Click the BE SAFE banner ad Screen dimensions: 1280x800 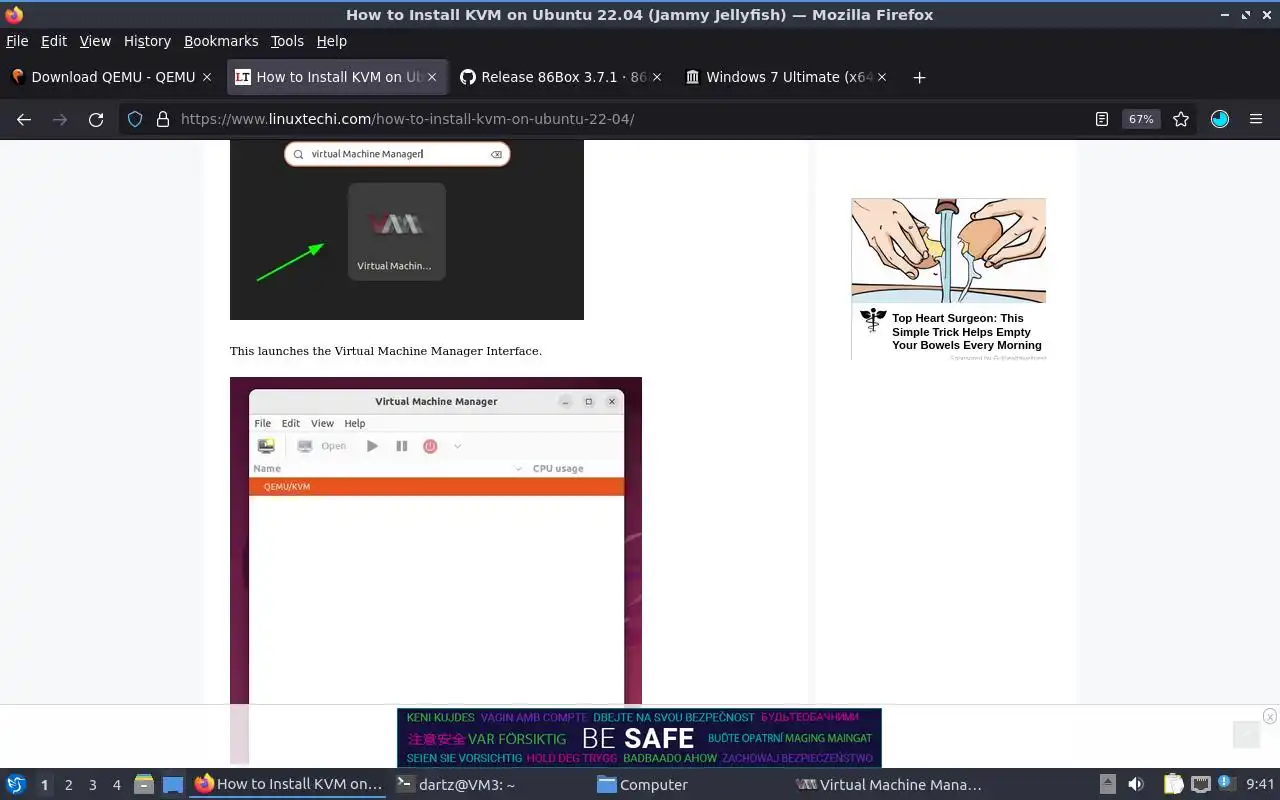pos(639,738)
